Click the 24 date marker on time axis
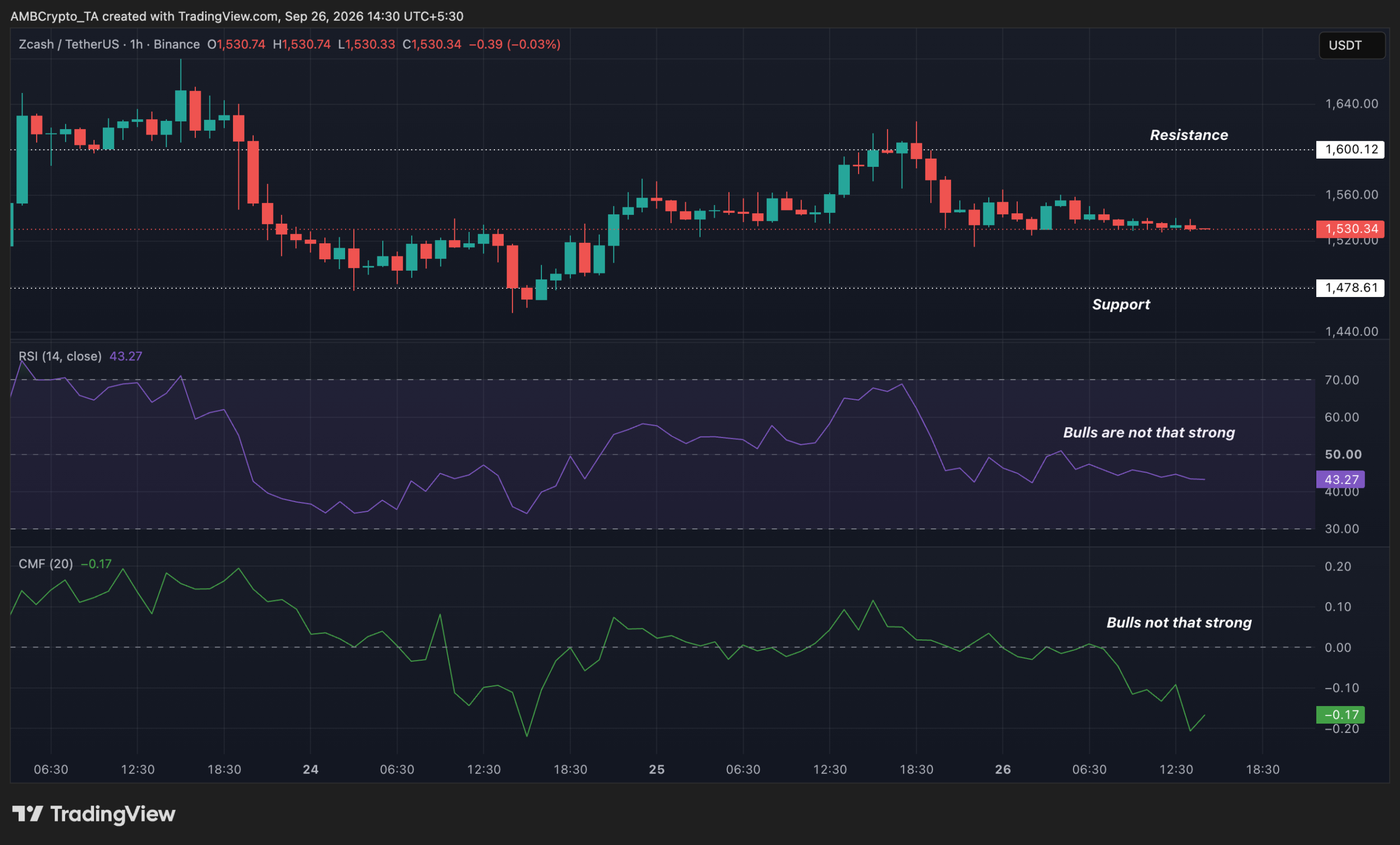Image resolution: width=1400 pixels, height=845 pixels. point(311,770)
